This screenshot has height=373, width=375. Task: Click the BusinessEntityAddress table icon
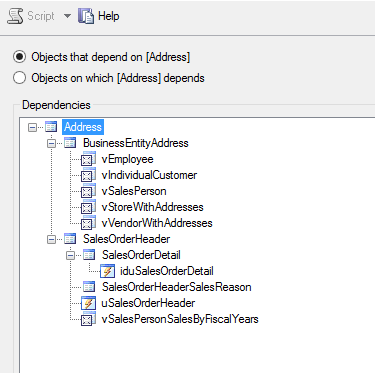pos(70,143)
